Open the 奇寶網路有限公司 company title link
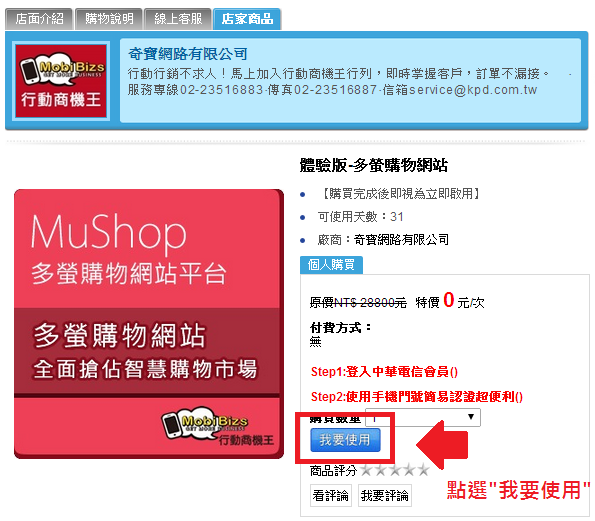Viewport: 595px width, 521px height. 187,54
